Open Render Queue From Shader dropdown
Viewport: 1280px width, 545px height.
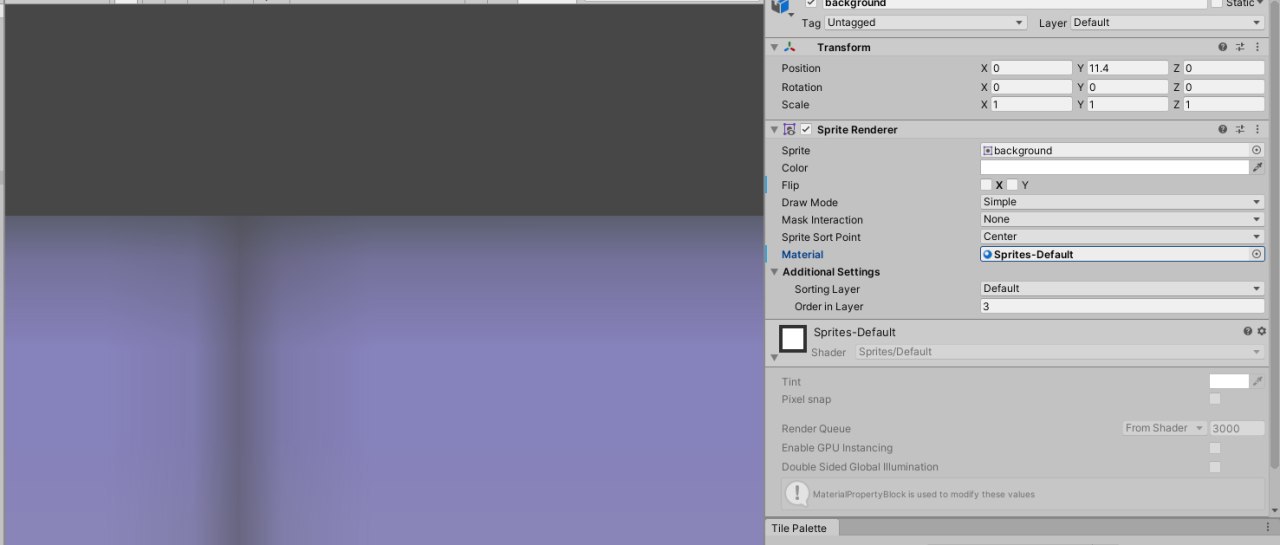pos(1164,428)
